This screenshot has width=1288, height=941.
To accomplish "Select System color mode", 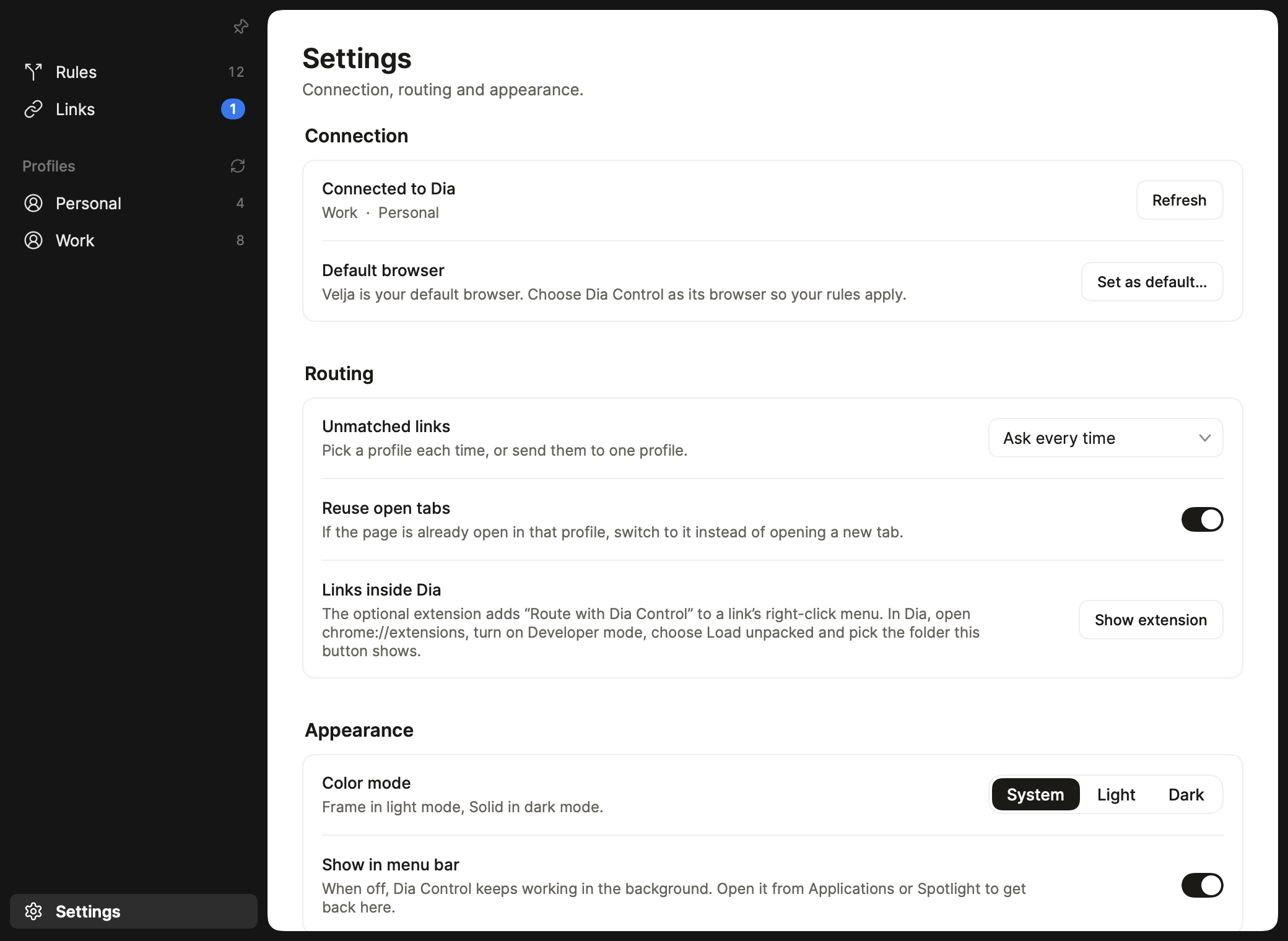I will pyautogui.click(x=1035, y=794).
